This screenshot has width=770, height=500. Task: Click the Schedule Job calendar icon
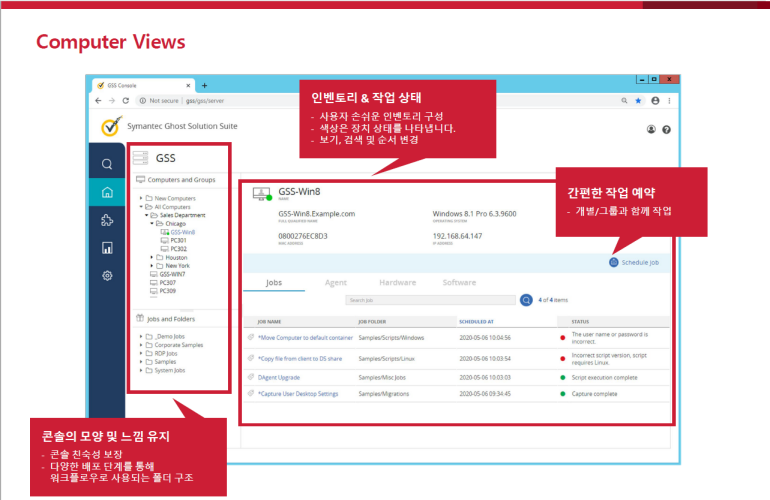tap(613, 262)
